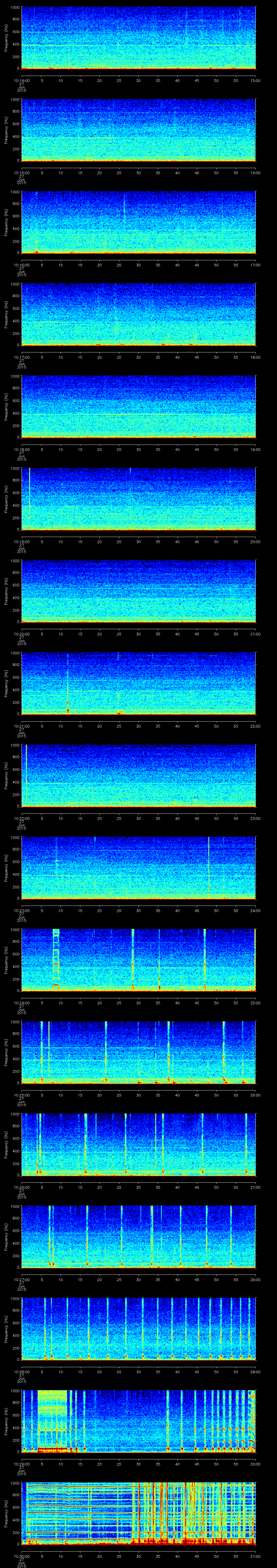Click the spectrogram panel starting at 10:19:00
The image size is (277, 1568).
139,499
